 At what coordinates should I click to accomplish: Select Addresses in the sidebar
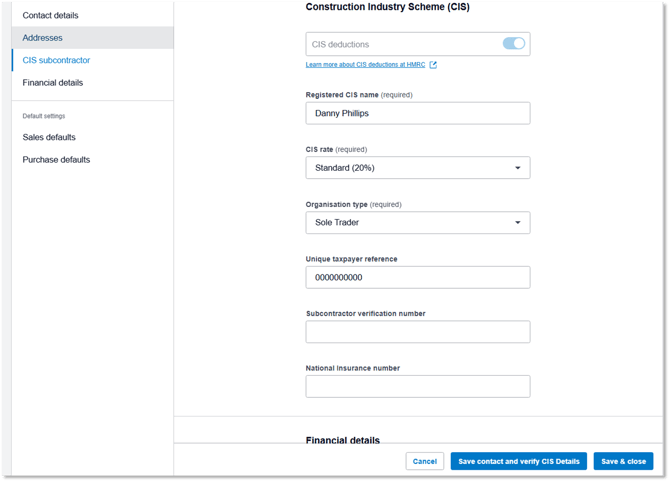(42, 38)
